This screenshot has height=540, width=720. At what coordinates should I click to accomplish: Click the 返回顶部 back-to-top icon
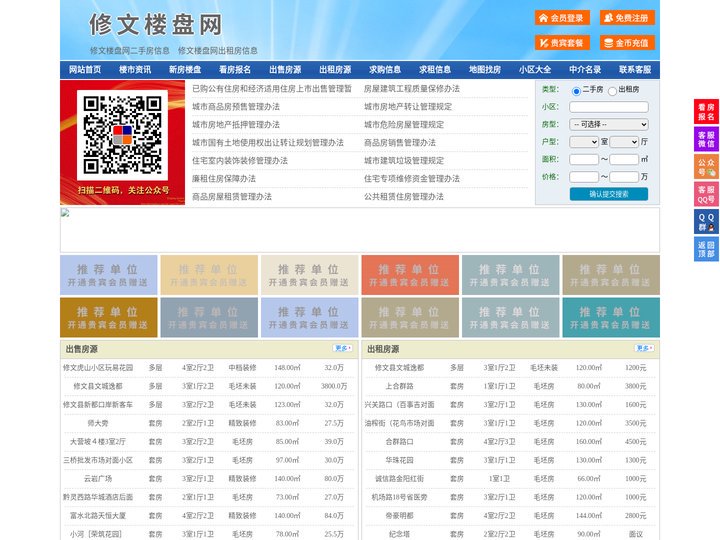(x=706, y=249)
